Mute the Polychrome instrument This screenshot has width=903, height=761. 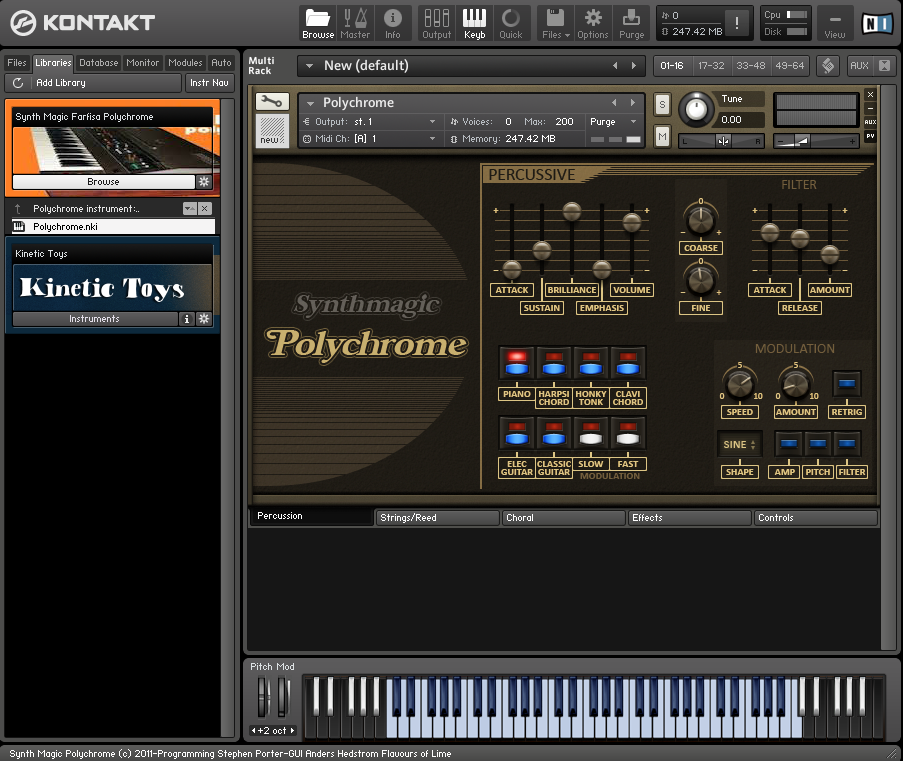pyautogui.click(x=662, y=137)
